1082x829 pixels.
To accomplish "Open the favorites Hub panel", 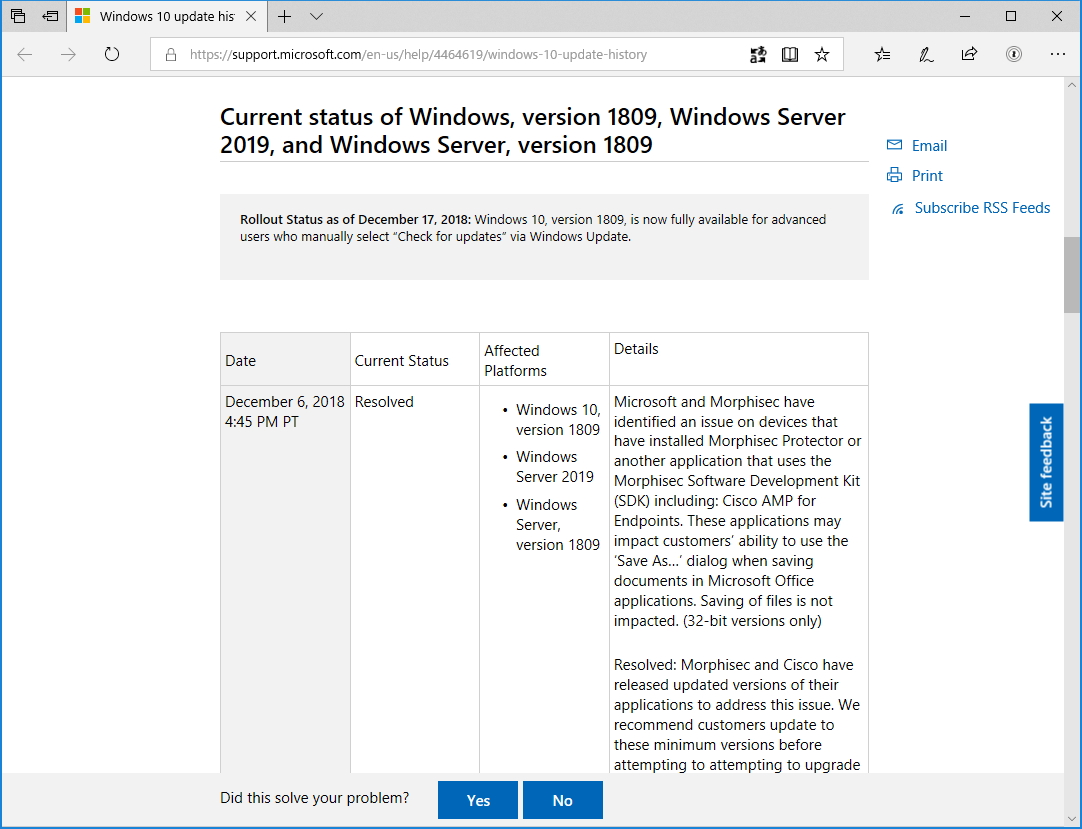I will pyautogui.click(x=881, y=54).
